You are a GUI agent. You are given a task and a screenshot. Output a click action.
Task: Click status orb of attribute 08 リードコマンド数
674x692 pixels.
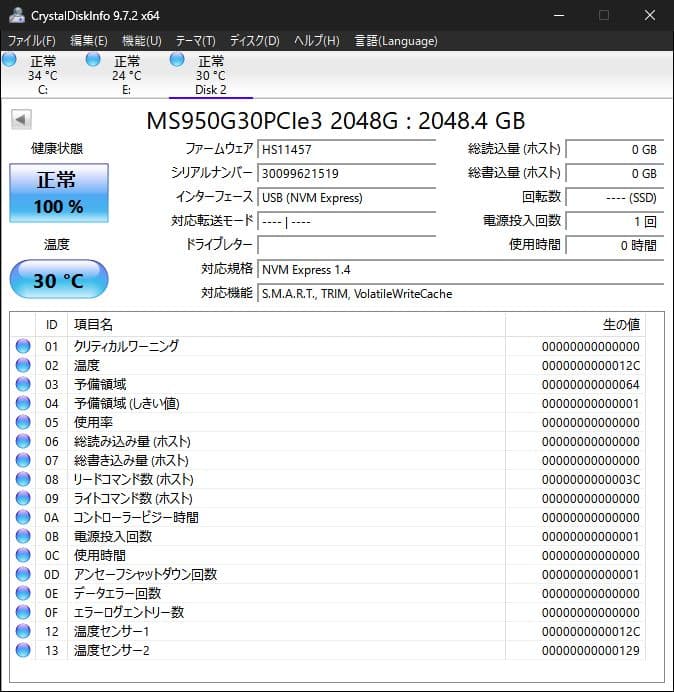[23, 479]
